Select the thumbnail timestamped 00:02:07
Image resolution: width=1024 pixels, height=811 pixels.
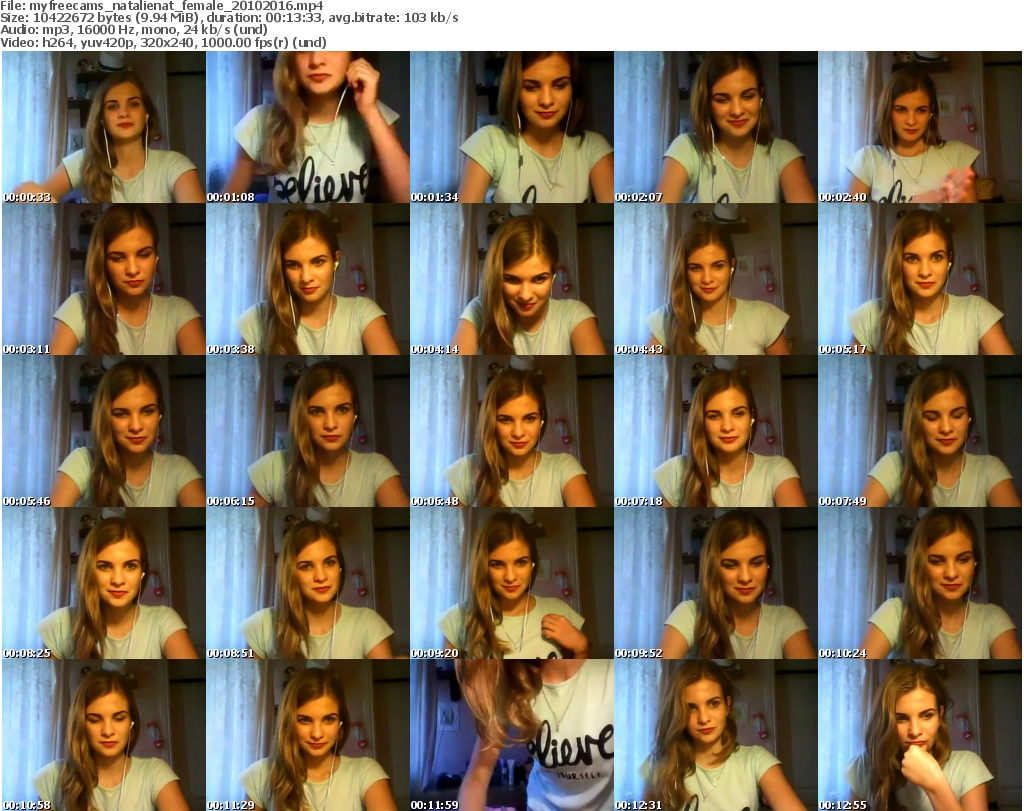(716, 127)
